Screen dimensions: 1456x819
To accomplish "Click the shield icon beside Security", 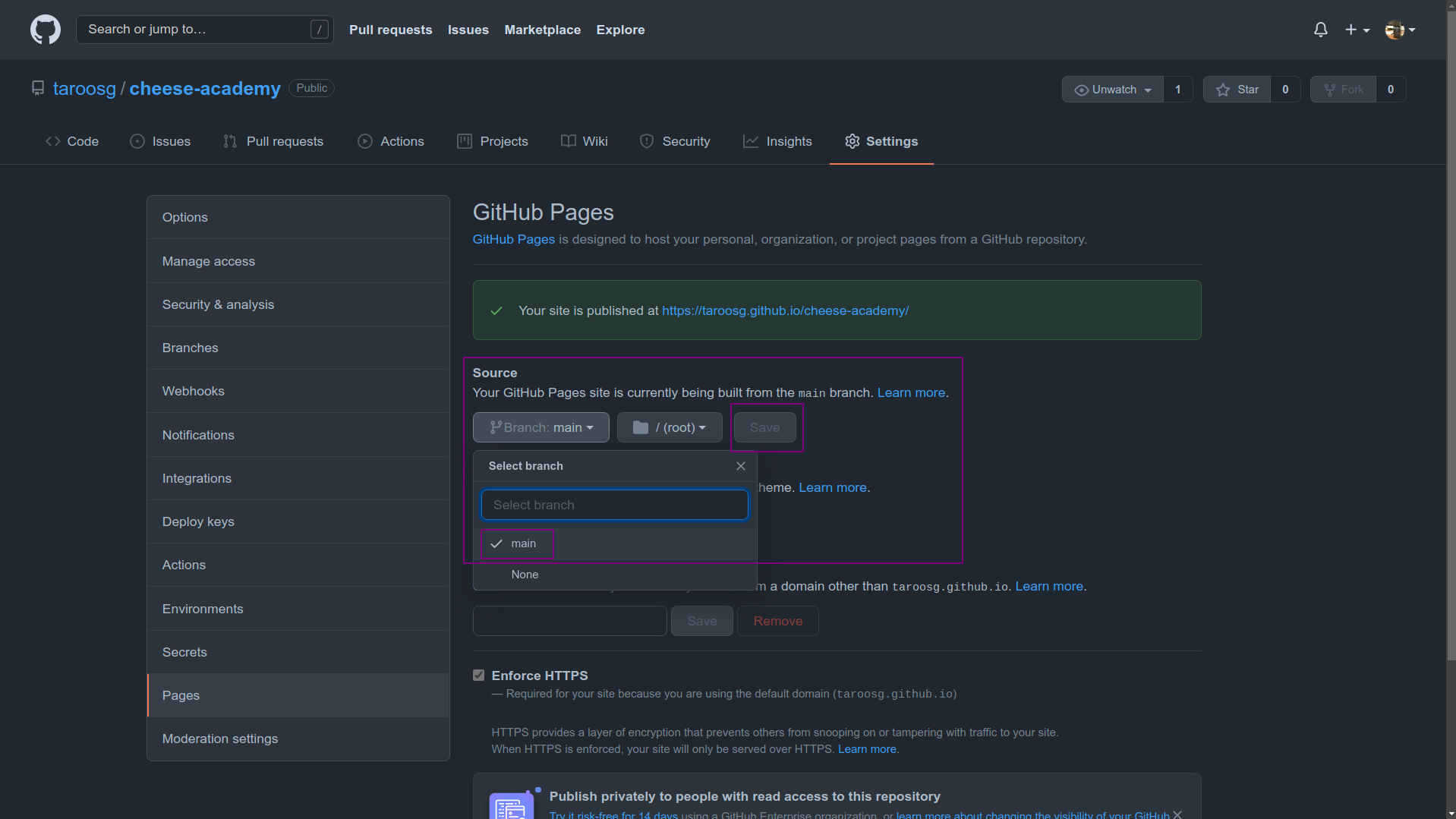I will [646, 141].
